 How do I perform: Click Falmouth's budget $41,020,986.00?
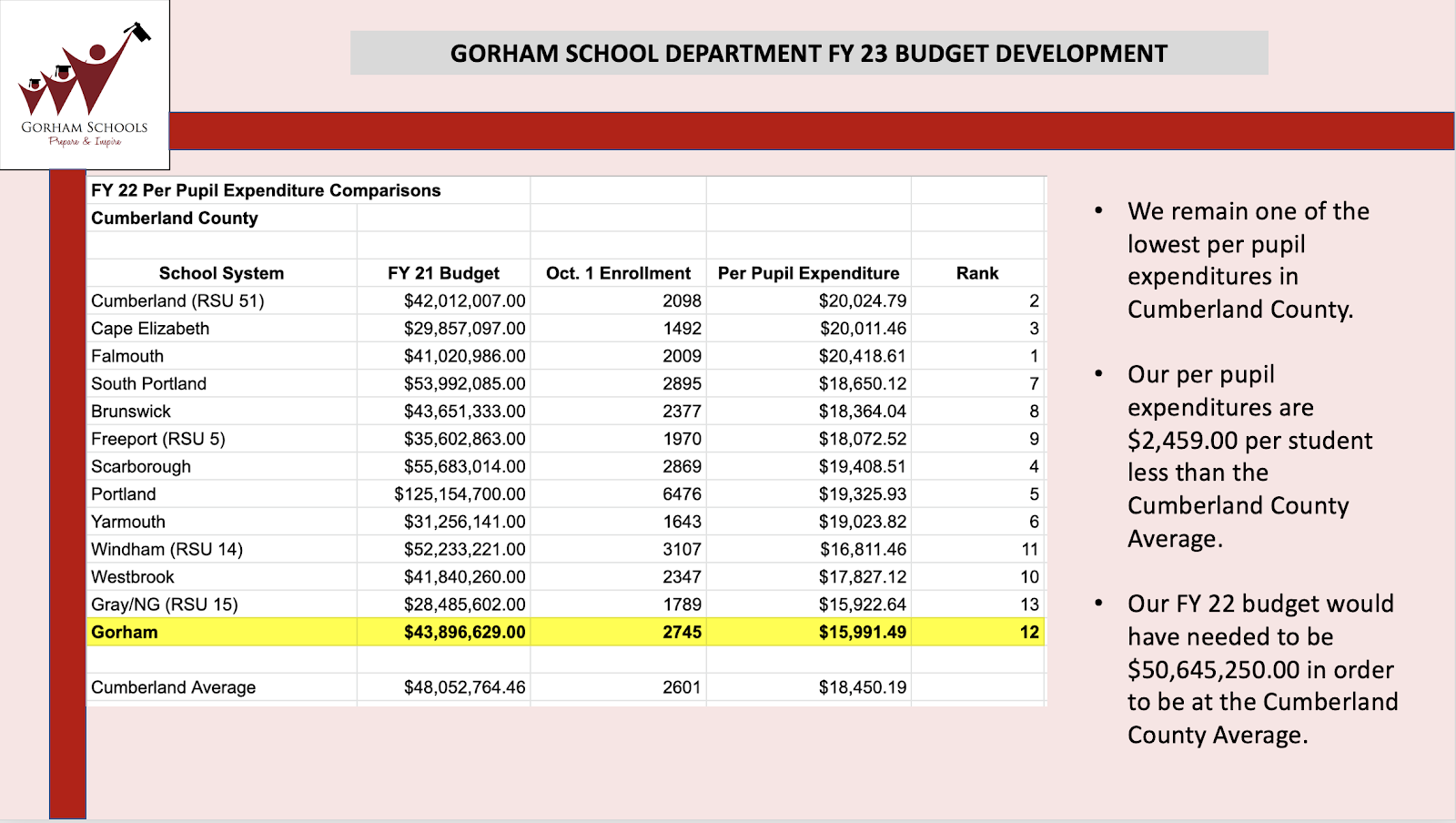[x=465, y=356]
